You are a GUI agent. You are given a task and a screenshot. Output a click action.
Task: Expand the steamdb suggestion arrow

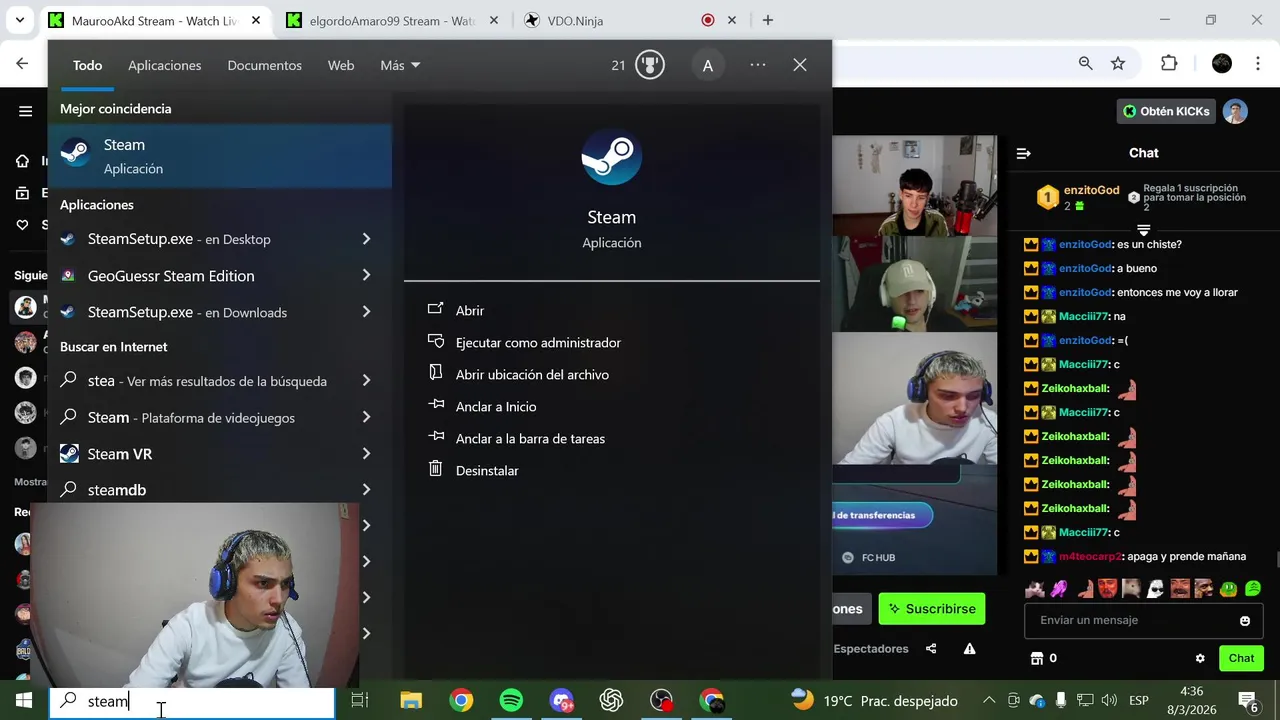pos(366,490)
